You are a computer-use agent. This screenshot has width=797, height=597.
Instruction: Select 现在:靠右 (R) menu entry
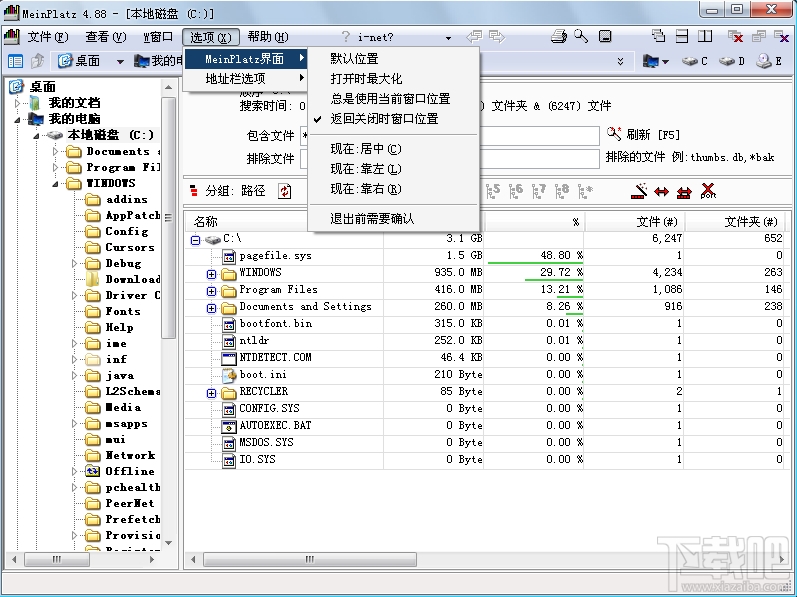pyautogui.click(x=393, y=189)
